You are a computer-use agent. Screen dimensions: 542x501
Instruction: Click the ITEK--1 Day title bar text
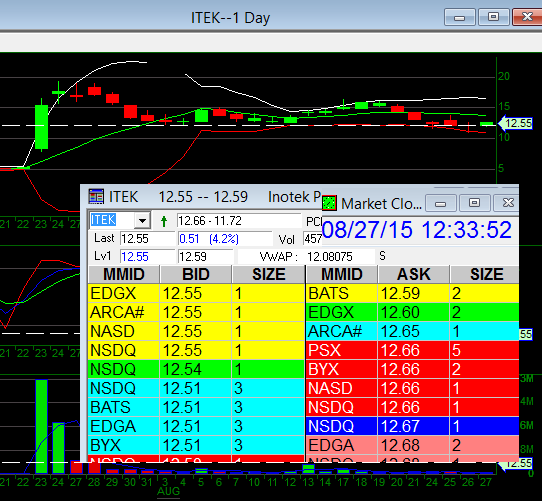pos(230,18)
